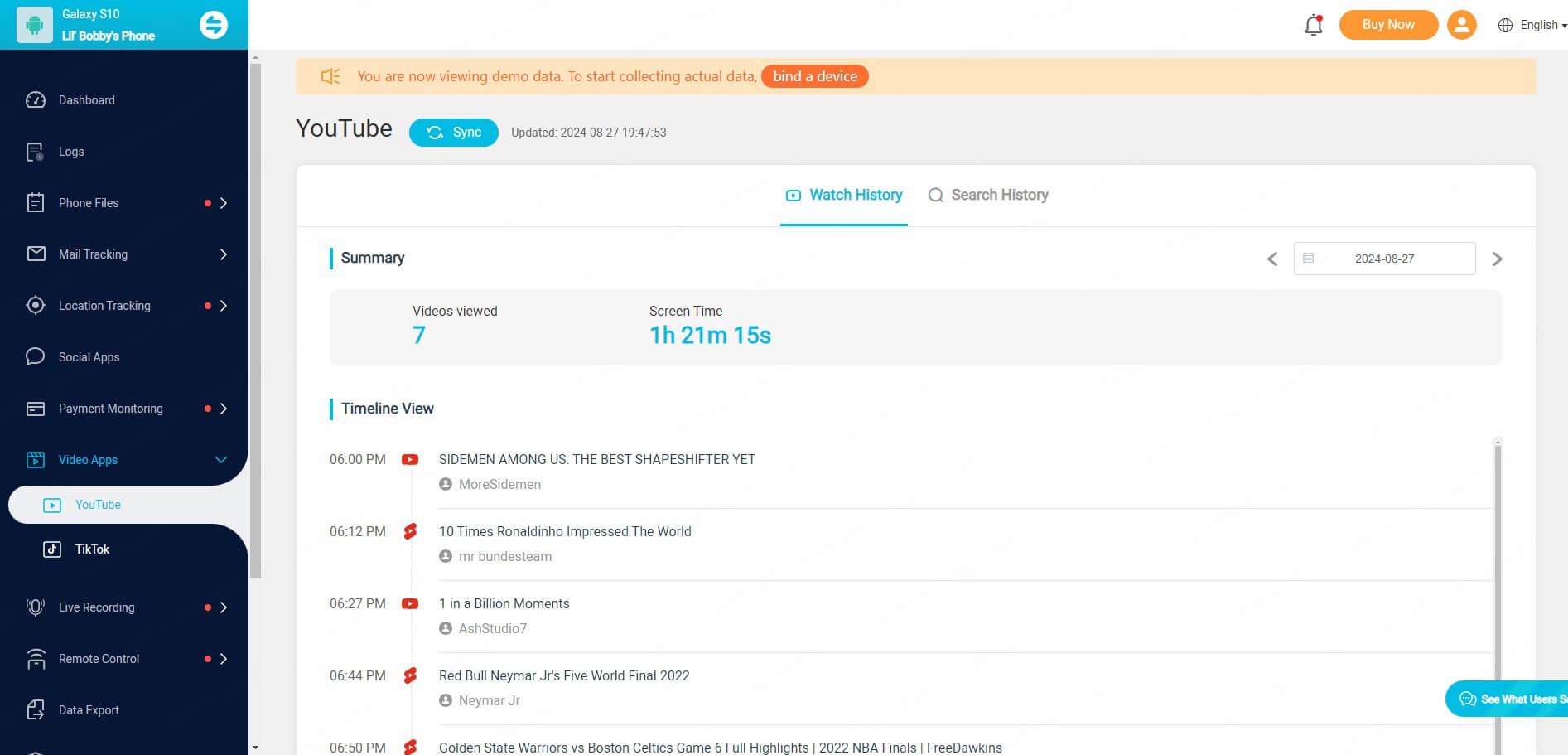Click the switch device circular icon
This screenshot has height=755, width=1568.
pos(214,25)
